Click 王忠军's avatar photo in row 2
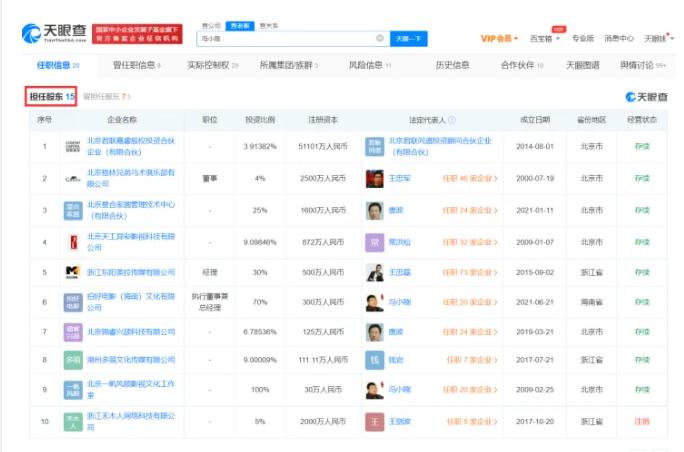 pyautogui.click(x=375, y=178)
